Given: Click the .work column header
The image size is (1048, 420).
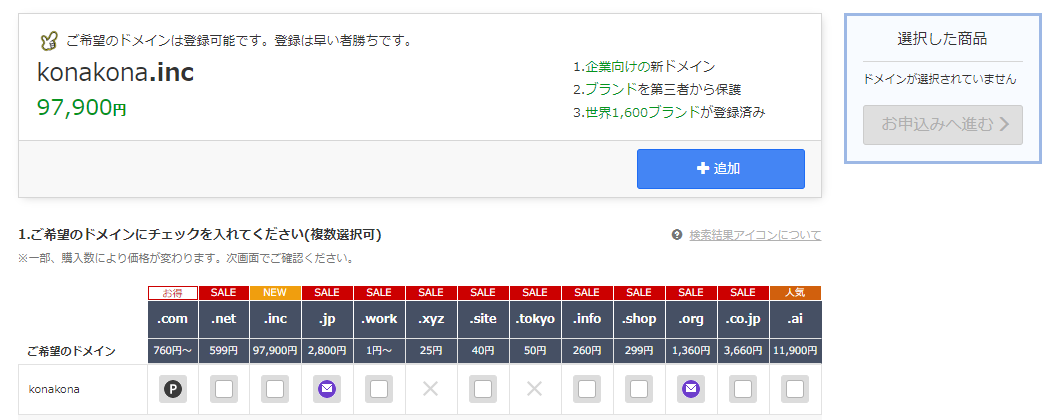Looking at the screenshot, I should tap(379, 319).
